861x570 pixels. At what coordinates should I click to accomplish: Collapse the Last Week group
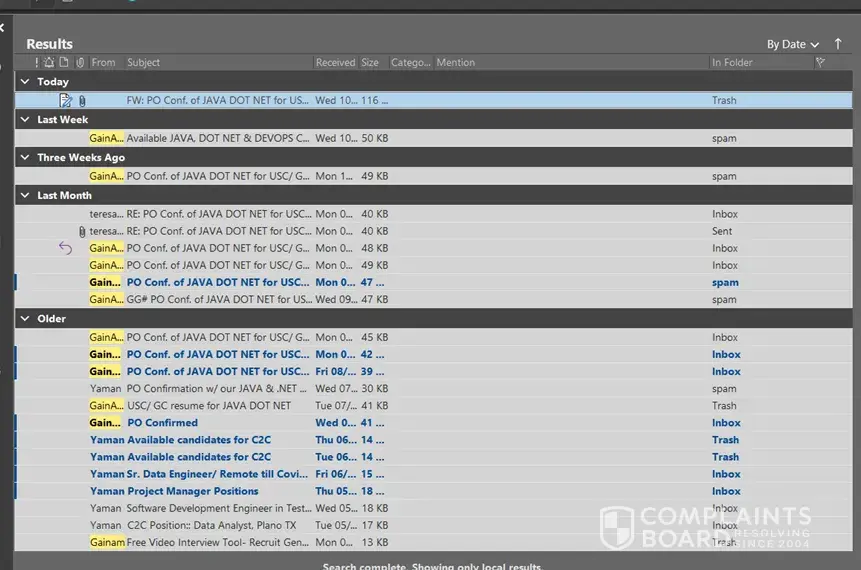26,120
